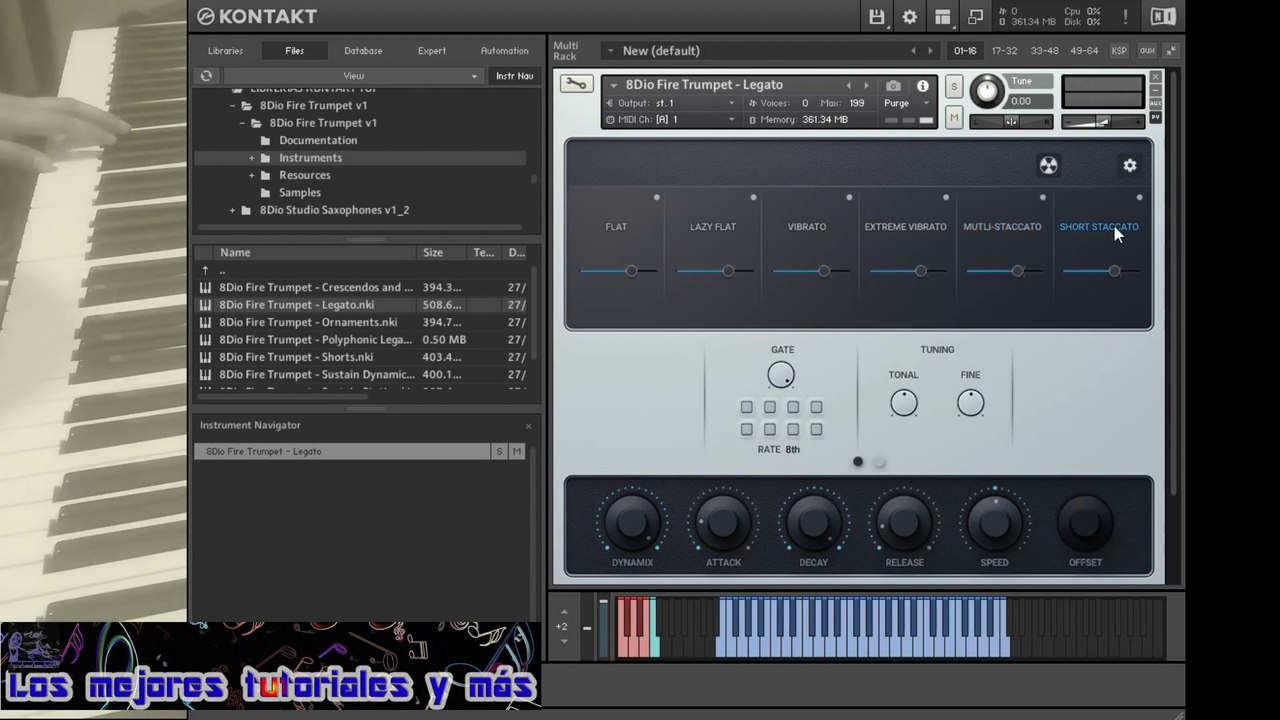Go to the next multi preset
The height and width of the screenshot is (720, 1280).
click(930, 51)
